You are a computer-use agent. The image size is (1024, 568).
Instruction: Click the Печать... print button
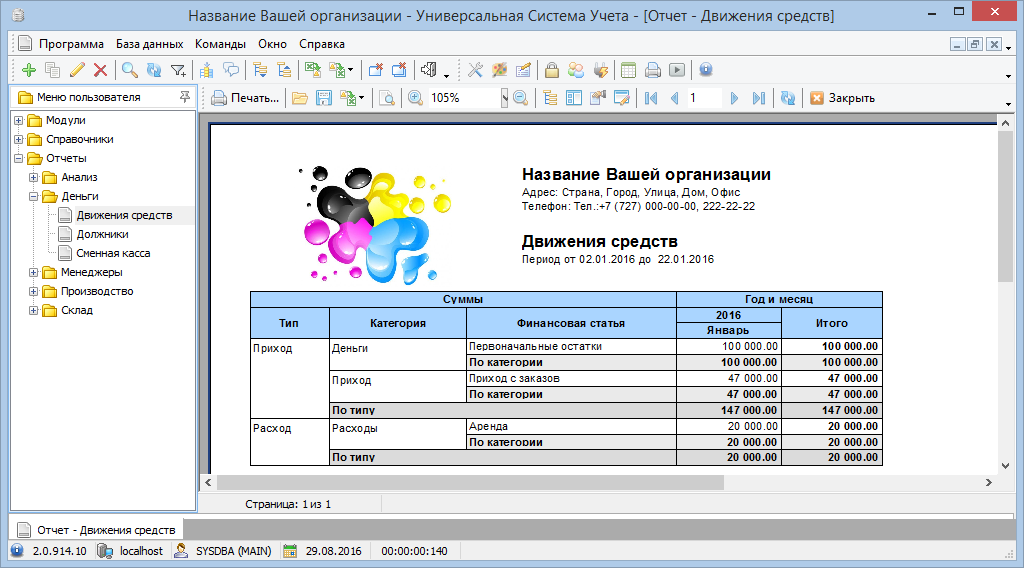pos(245,98)
